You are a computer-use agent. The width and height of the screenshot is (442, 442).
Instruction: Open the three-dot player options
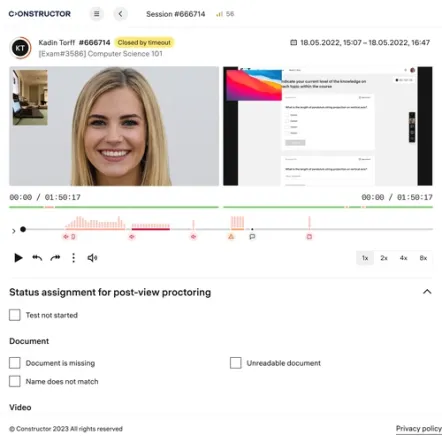pyautogui.click(x=73, y=258)
